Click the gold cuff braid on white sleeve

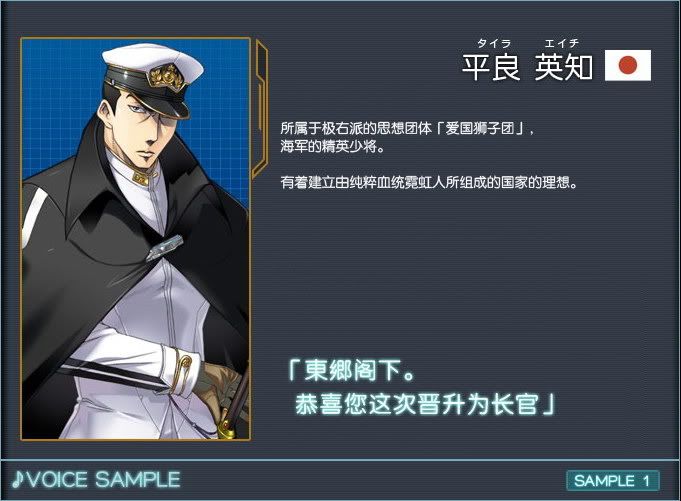[182, 370]
